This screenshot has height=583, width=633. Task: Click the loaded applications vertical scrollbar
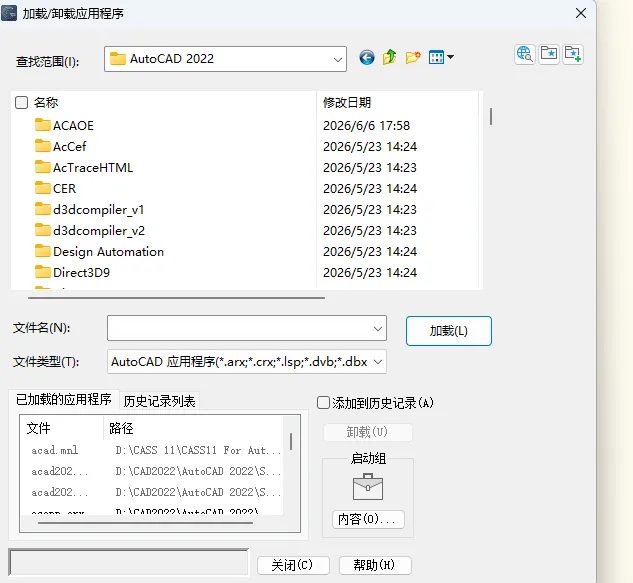click(291, 442)
